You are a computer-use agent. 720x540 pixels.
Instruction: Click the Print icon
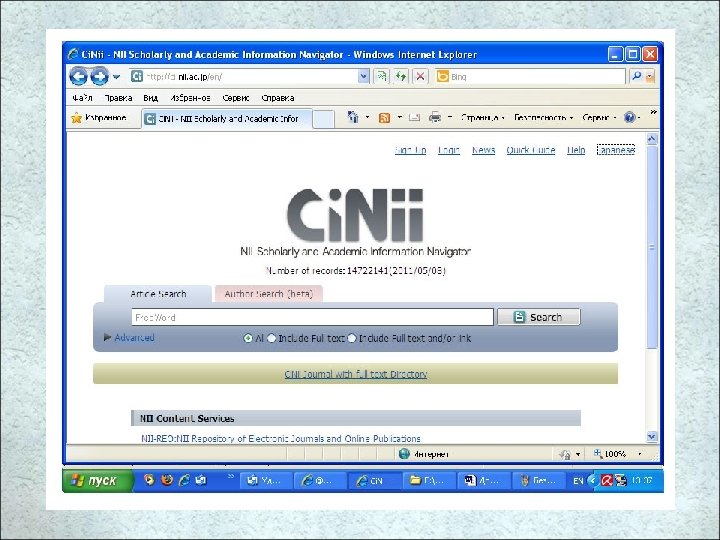pos(435,118)
